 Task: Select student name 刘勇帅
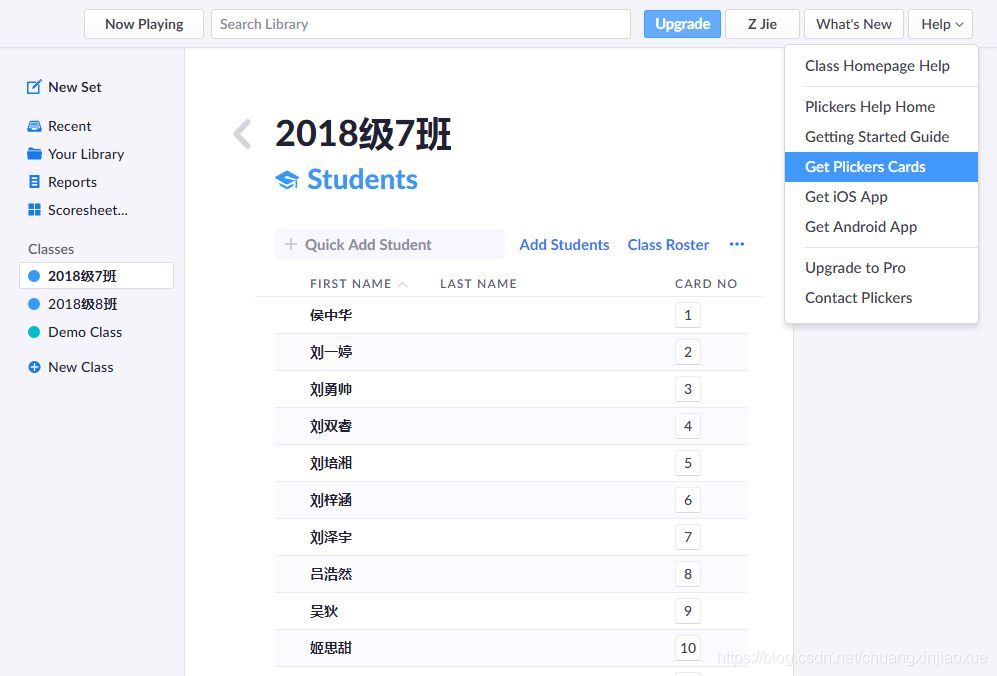(x=331, y=389)
